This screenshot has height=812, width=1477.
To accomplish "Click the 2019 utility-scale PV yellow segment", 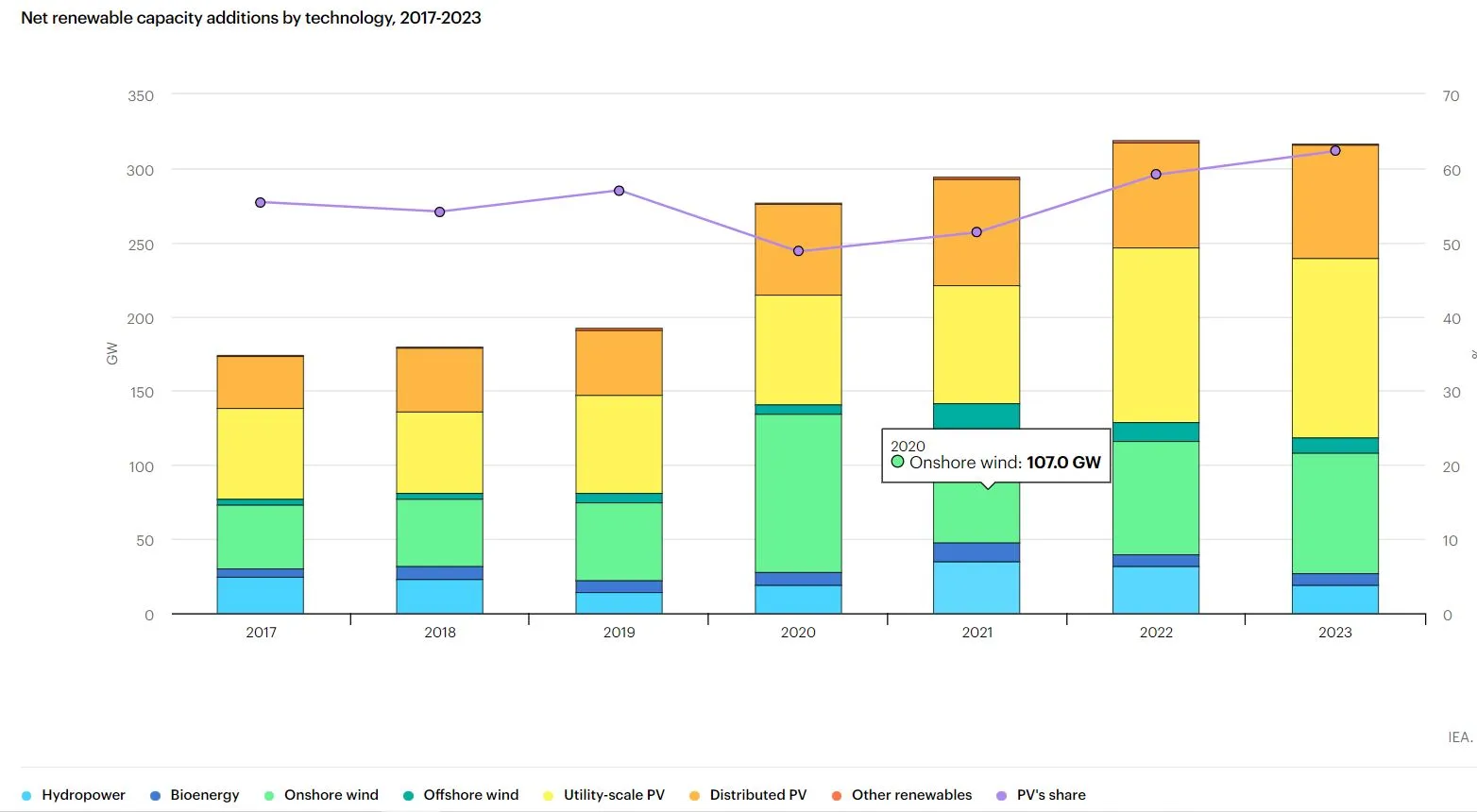I will click(620, 444).
